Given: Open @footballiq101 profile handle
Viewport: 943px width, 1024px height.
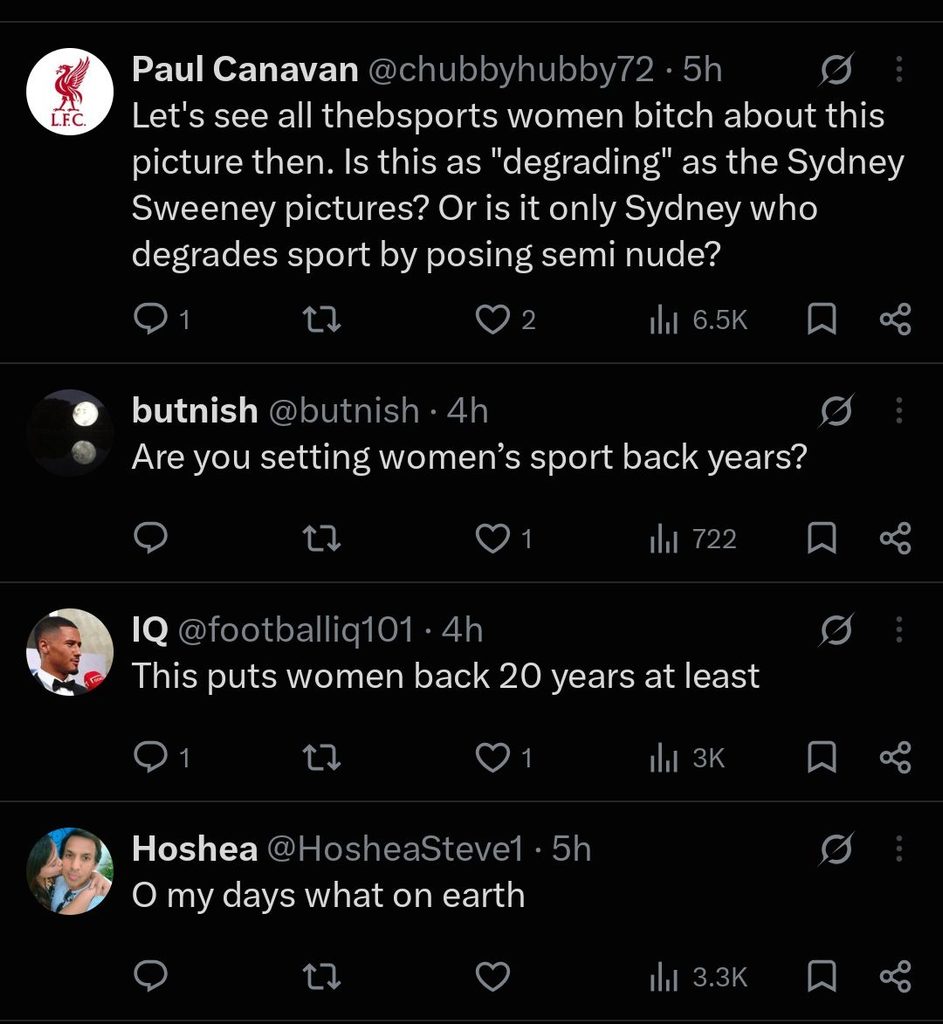Looking at the screenshot, I should click(295, 630).
